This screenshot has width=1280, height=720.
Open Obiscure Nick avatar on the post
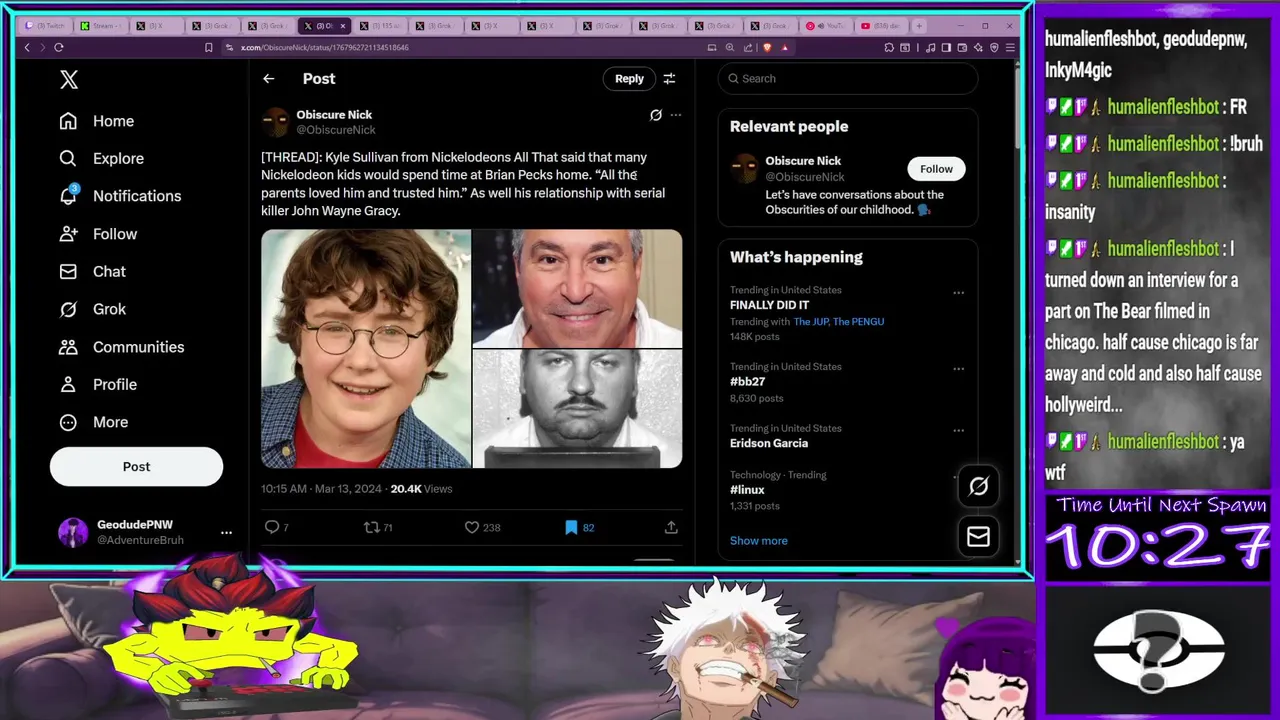click(275, 122)
